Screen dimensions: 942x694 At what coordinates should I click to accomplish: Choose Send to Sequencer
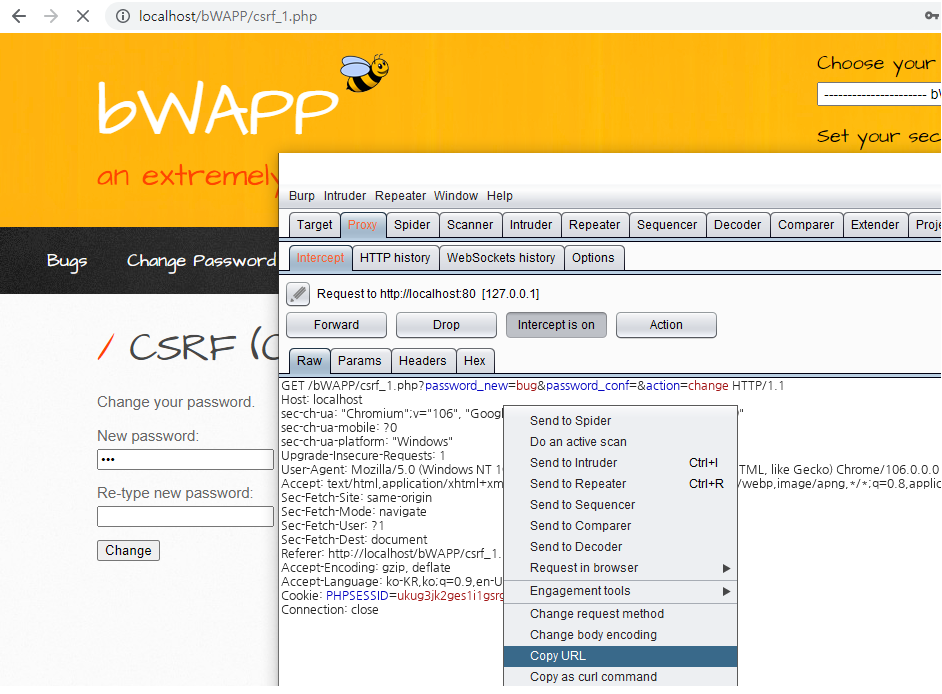point(620,505)
